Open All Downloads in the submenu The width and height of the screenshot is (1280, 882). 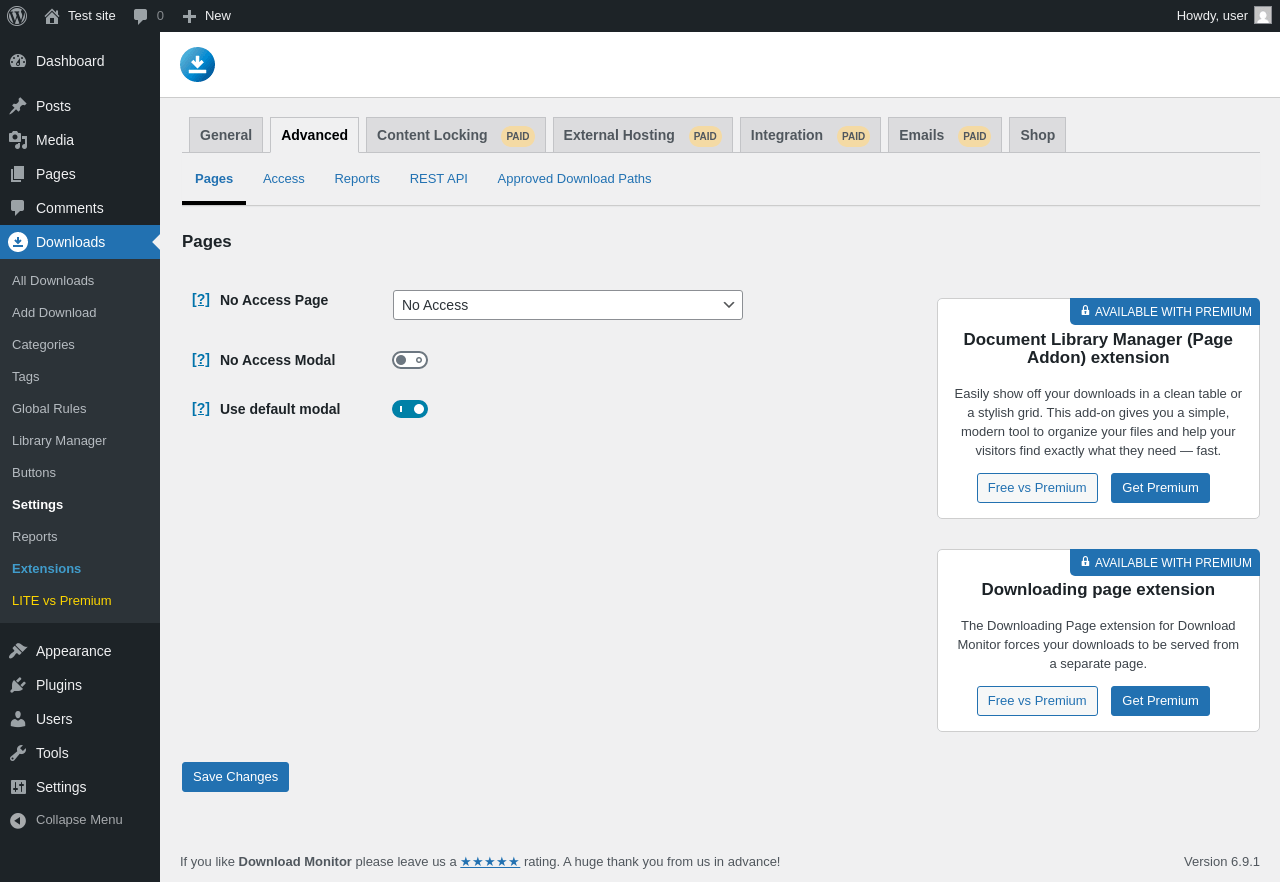point(53,281)
